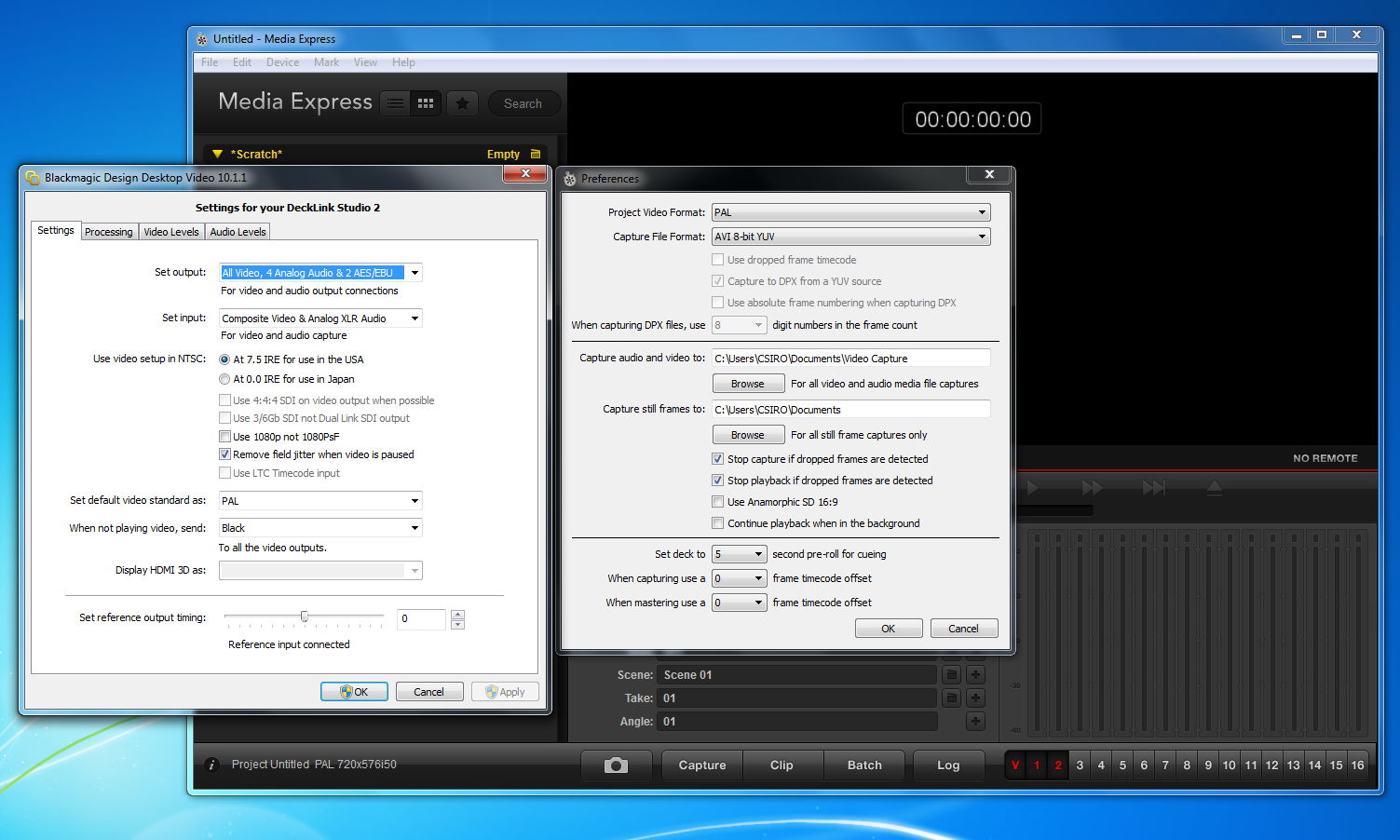Open the capturing timecode offset dropdown
1400x840 pixels.
click(739, 578)
